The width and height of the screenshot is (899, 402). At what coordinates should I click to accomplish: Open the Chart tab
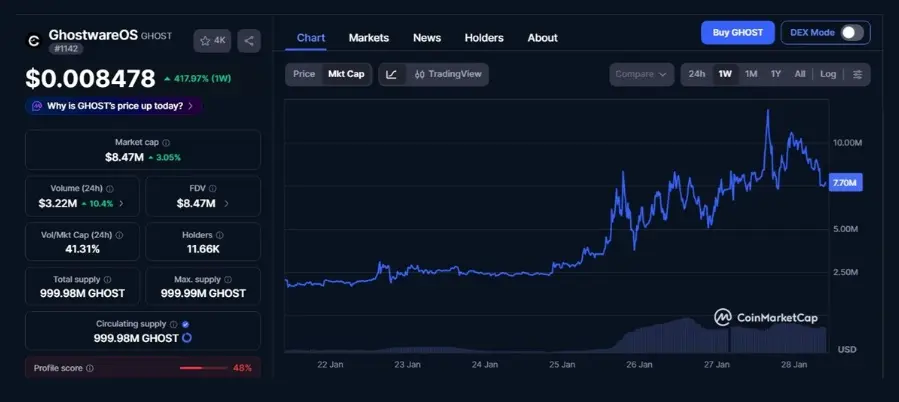311,38
